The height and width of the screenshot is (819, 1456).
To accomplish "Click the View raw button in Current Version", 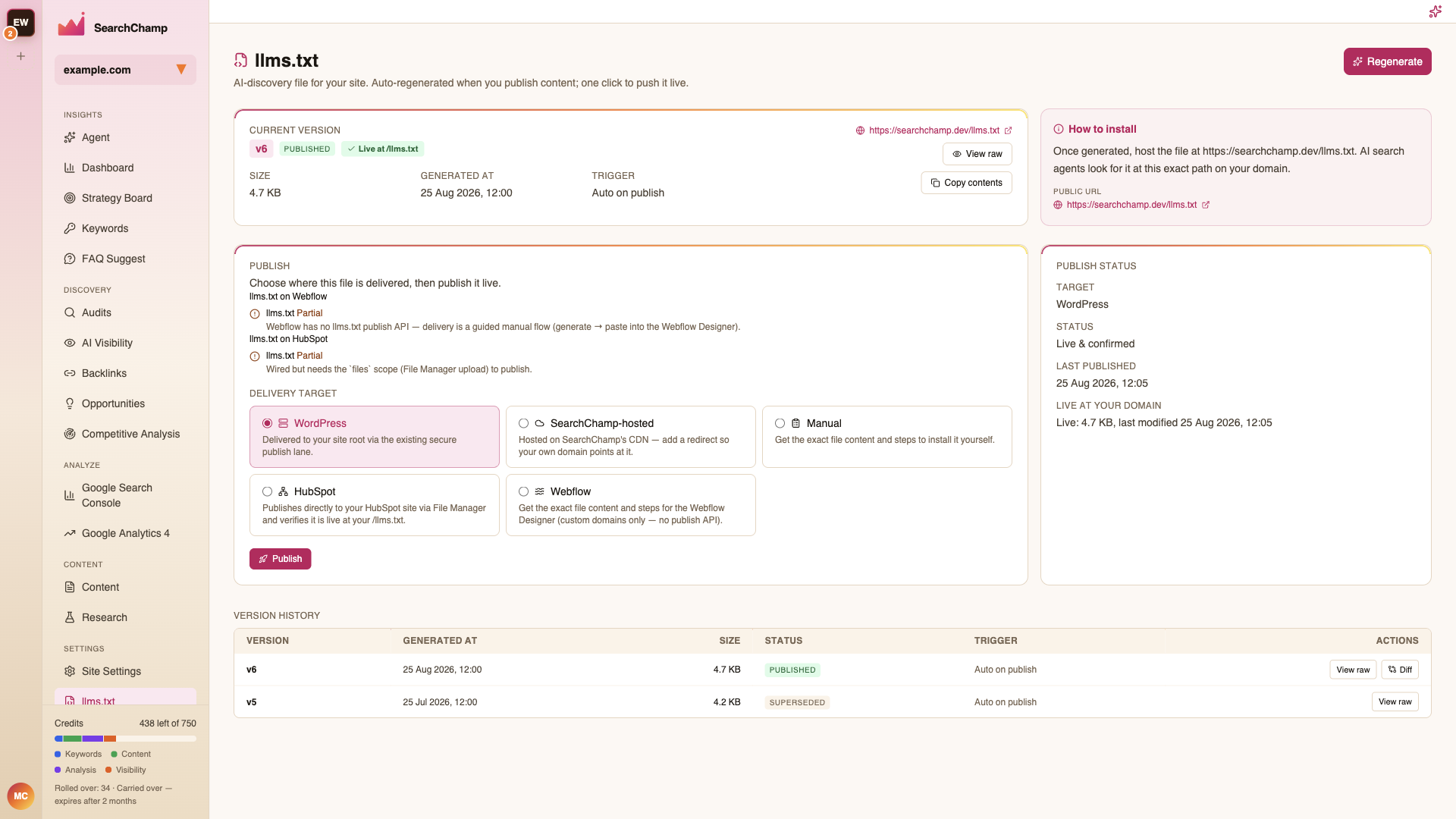I will (x=977, y=154).
